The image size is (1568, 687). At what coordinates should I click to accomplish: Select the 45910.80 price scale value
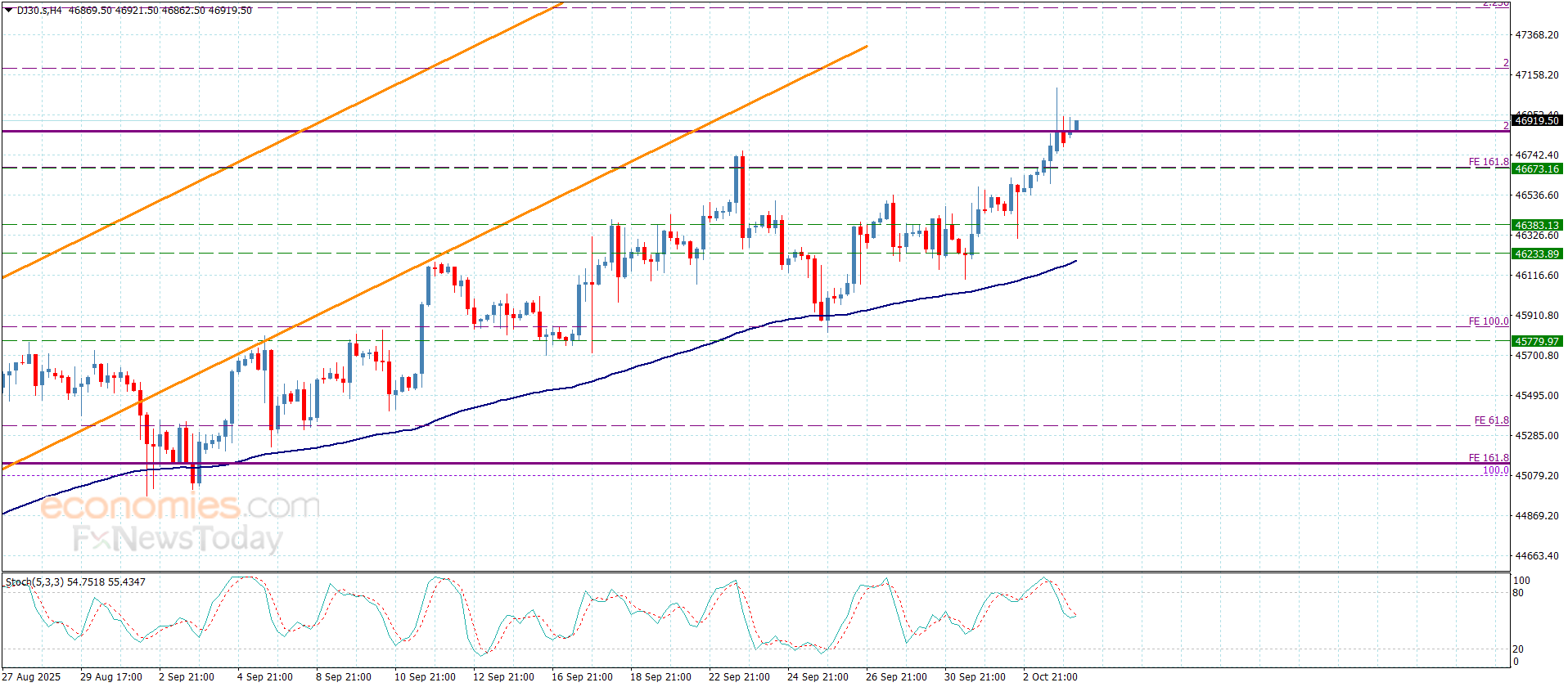click(x=1537, y=315)
